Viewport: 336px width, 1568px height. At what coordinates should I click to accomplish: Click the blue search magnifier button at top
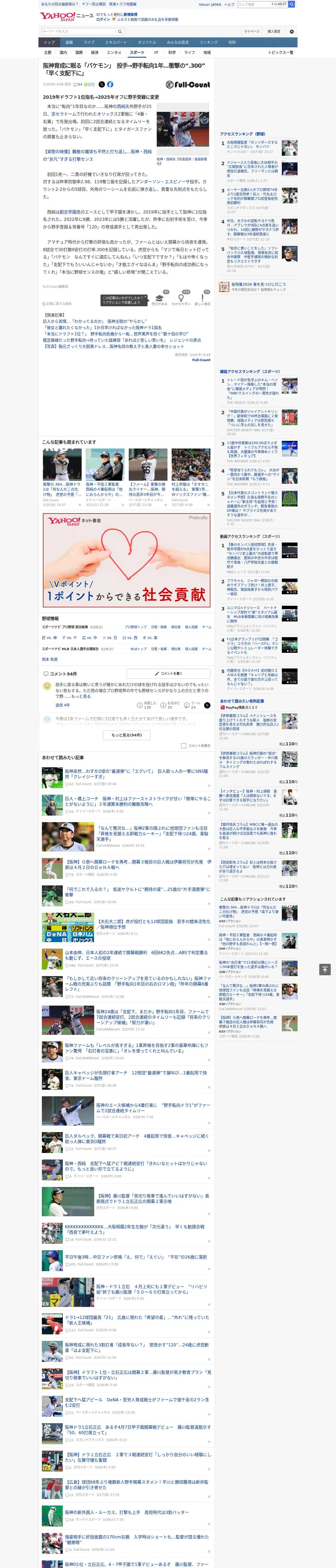(292, 4)
